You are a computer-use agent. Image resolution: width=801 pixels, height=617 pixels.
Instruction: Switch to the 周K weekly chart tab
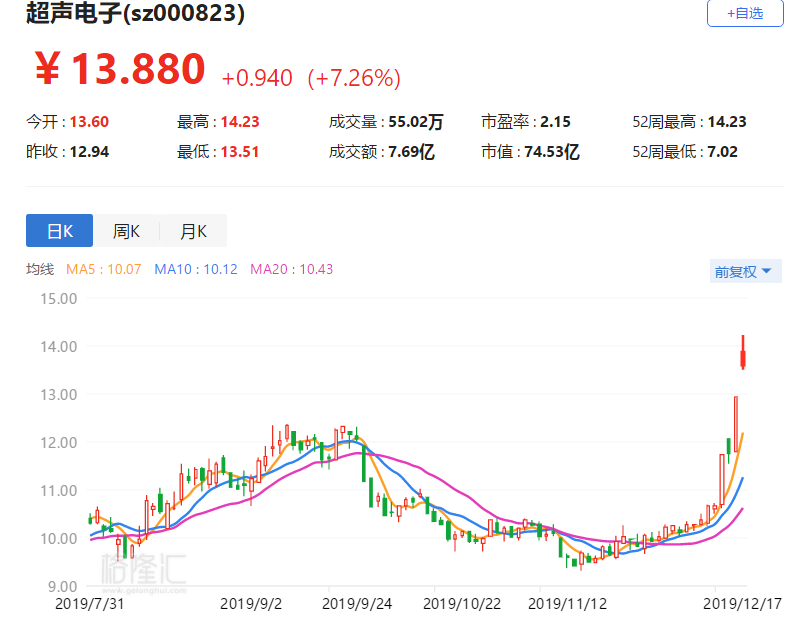[x=126, y=231]
